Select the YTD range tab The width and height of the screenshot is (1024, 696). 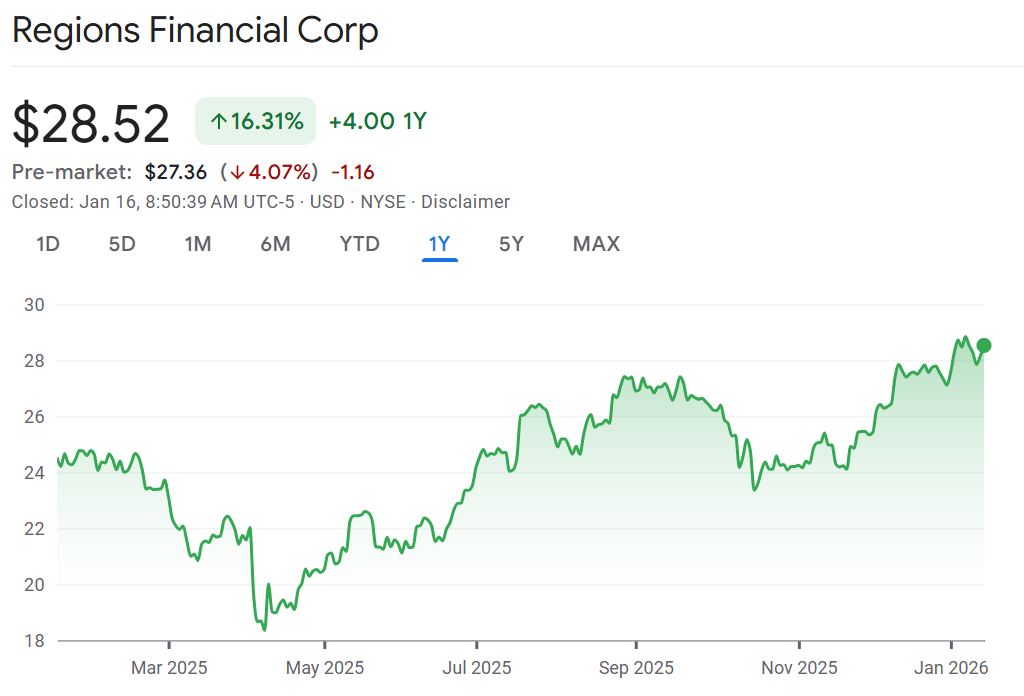(x=359, y=244)
